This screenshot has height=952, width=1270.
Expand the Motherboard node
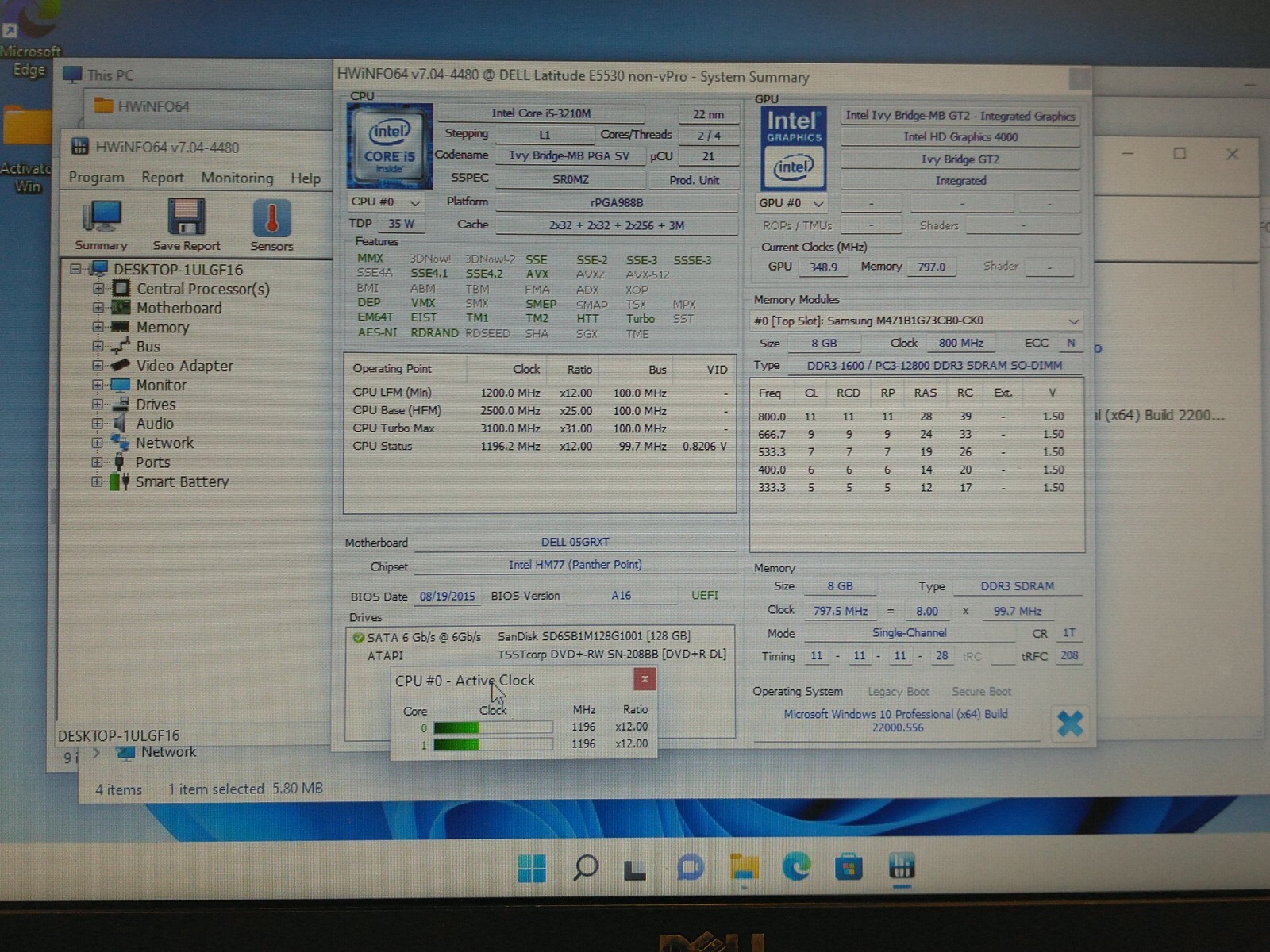98,308
